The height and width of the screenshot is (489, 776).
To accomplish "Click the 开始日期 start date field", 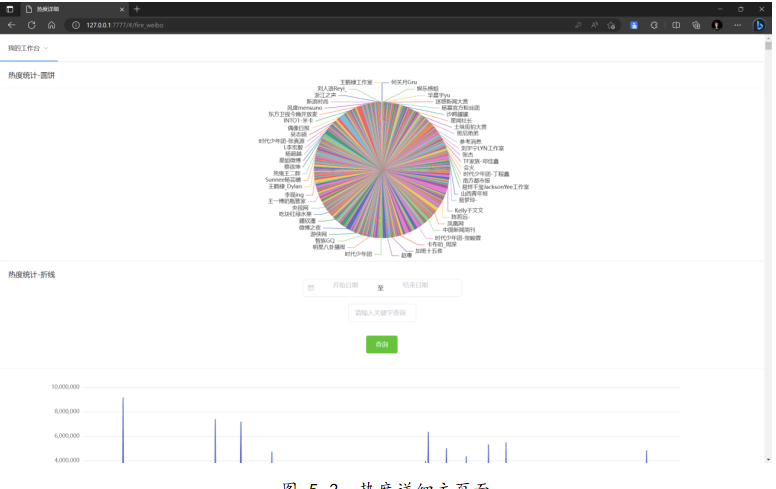I will tap(345, 286).
